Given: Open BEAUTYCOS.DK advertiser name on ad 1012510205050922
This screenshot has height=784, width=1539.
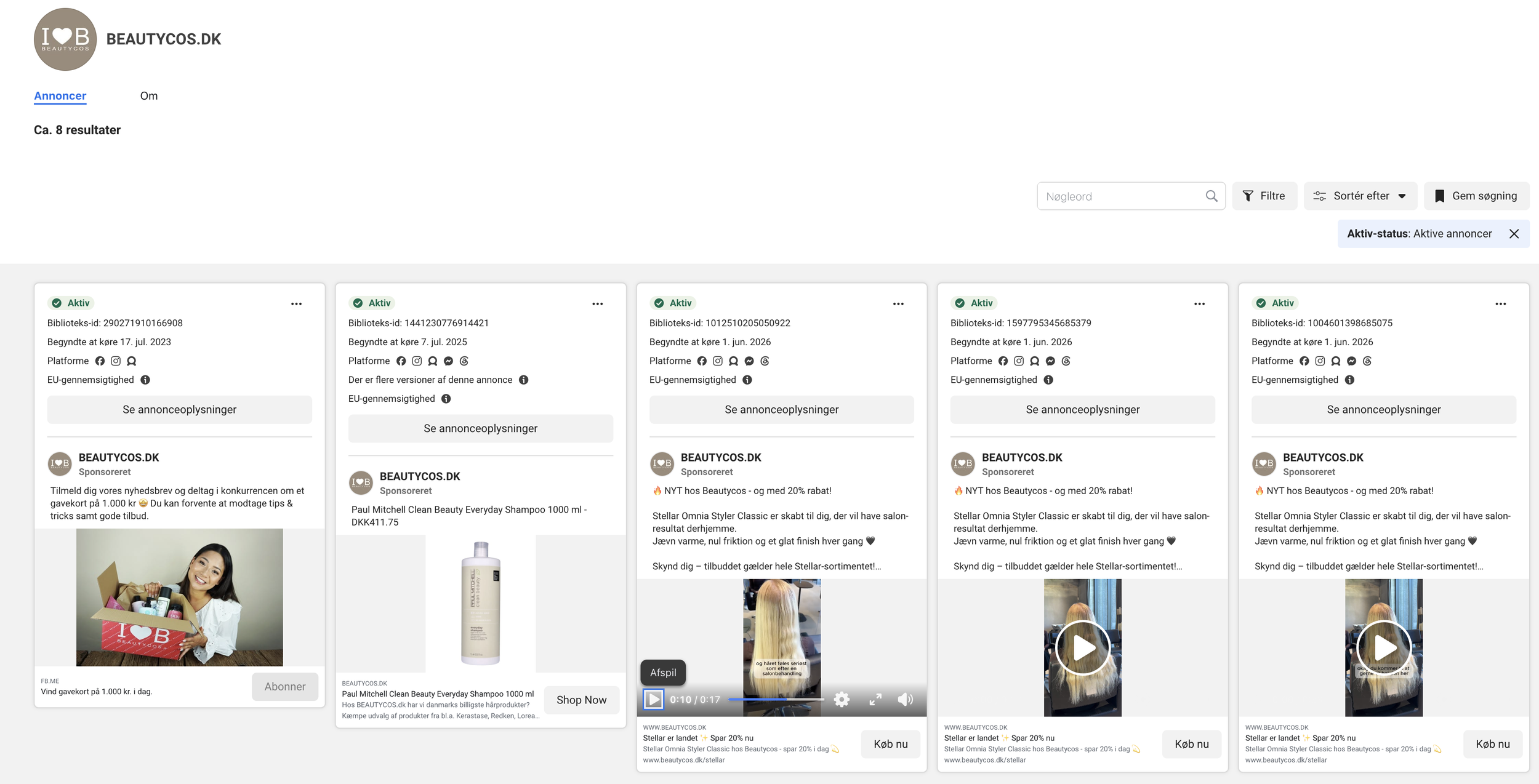Looking at the screenshot, I should pos(721,458).
